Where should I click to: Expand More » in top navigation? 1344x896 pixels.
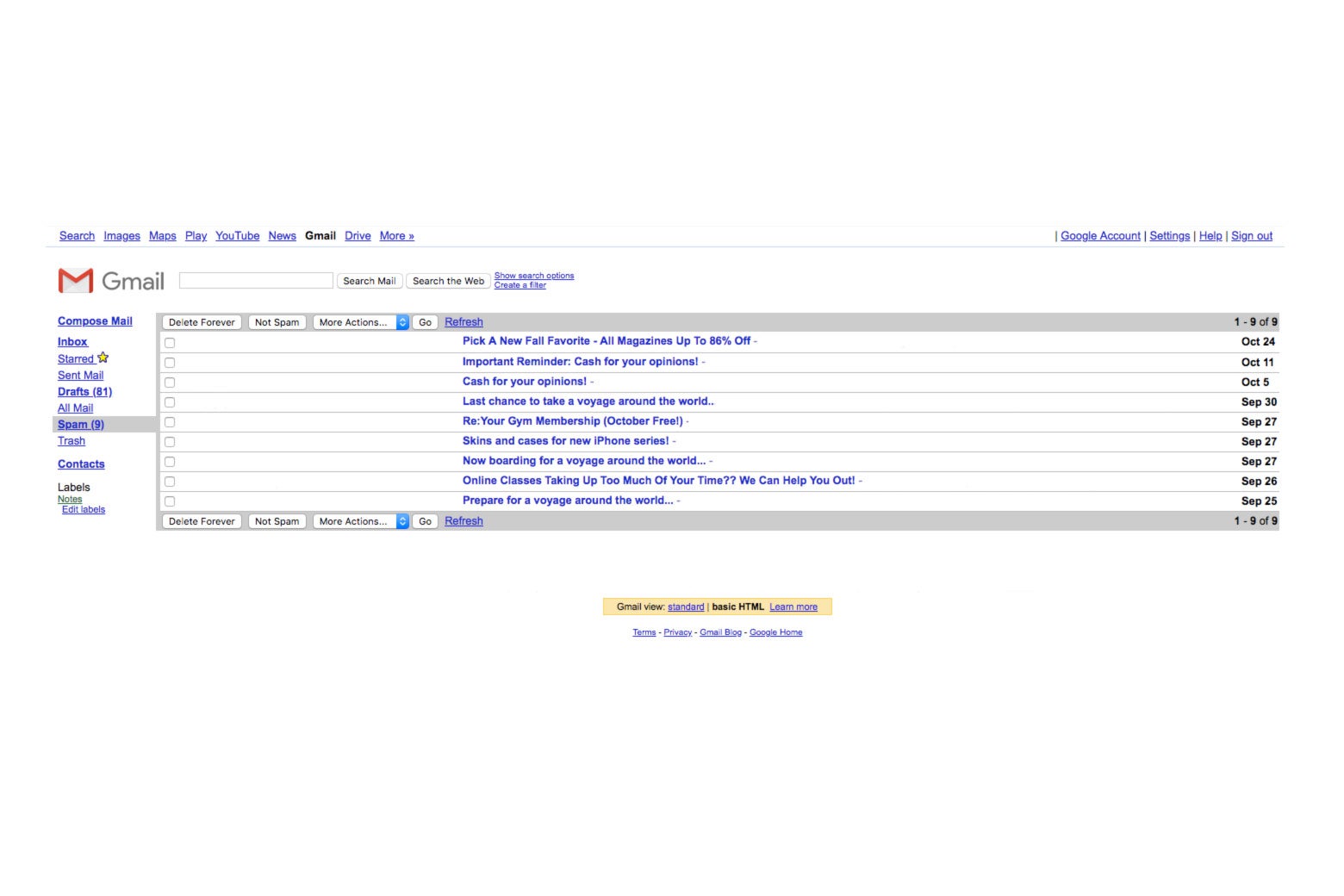(x=396, y=236)
